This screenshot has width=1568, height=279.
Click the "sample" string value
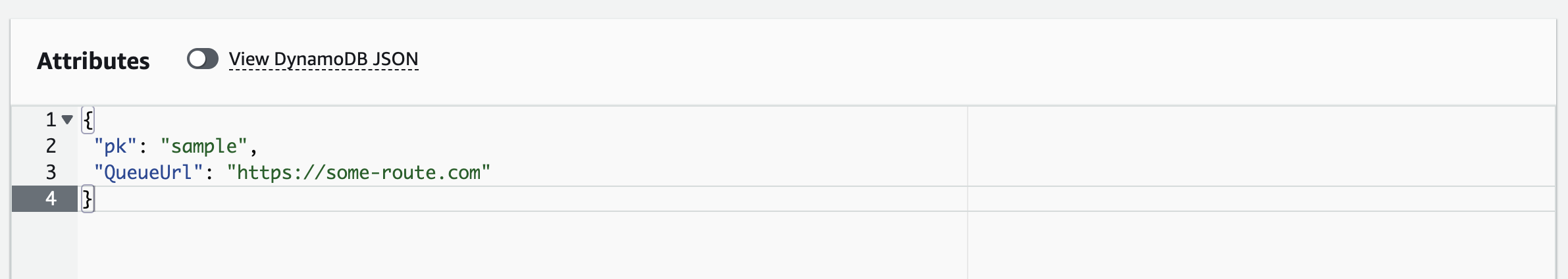click(204, 146)
